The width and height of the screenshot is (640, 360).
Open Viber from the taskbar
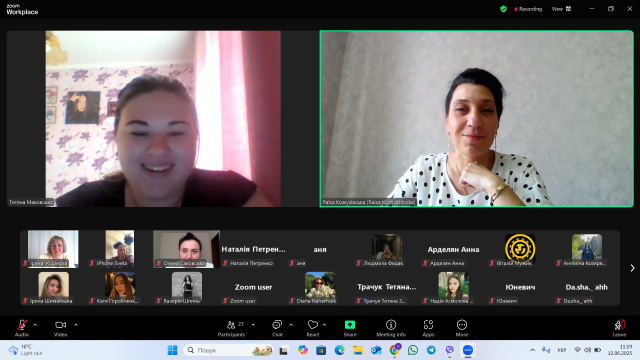[x=449, y=350]
